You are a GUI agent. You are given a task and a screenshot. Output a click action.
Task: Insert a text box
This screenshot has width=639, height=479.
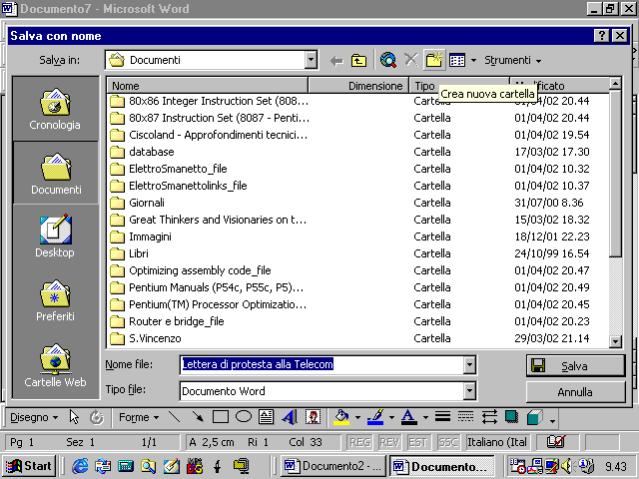pyautogui.click(x=266, y=417)
